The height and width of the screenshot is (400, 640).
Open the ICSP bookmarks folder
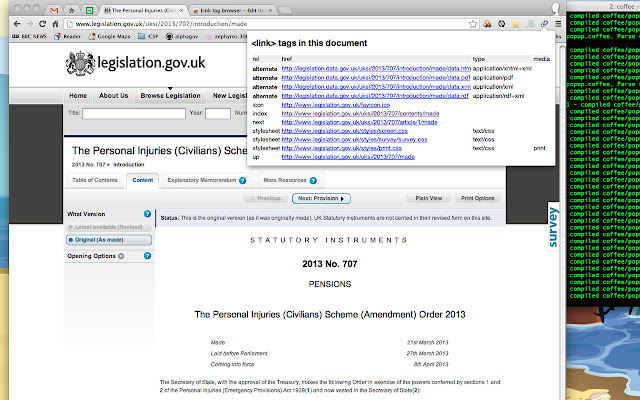(148, 36)
